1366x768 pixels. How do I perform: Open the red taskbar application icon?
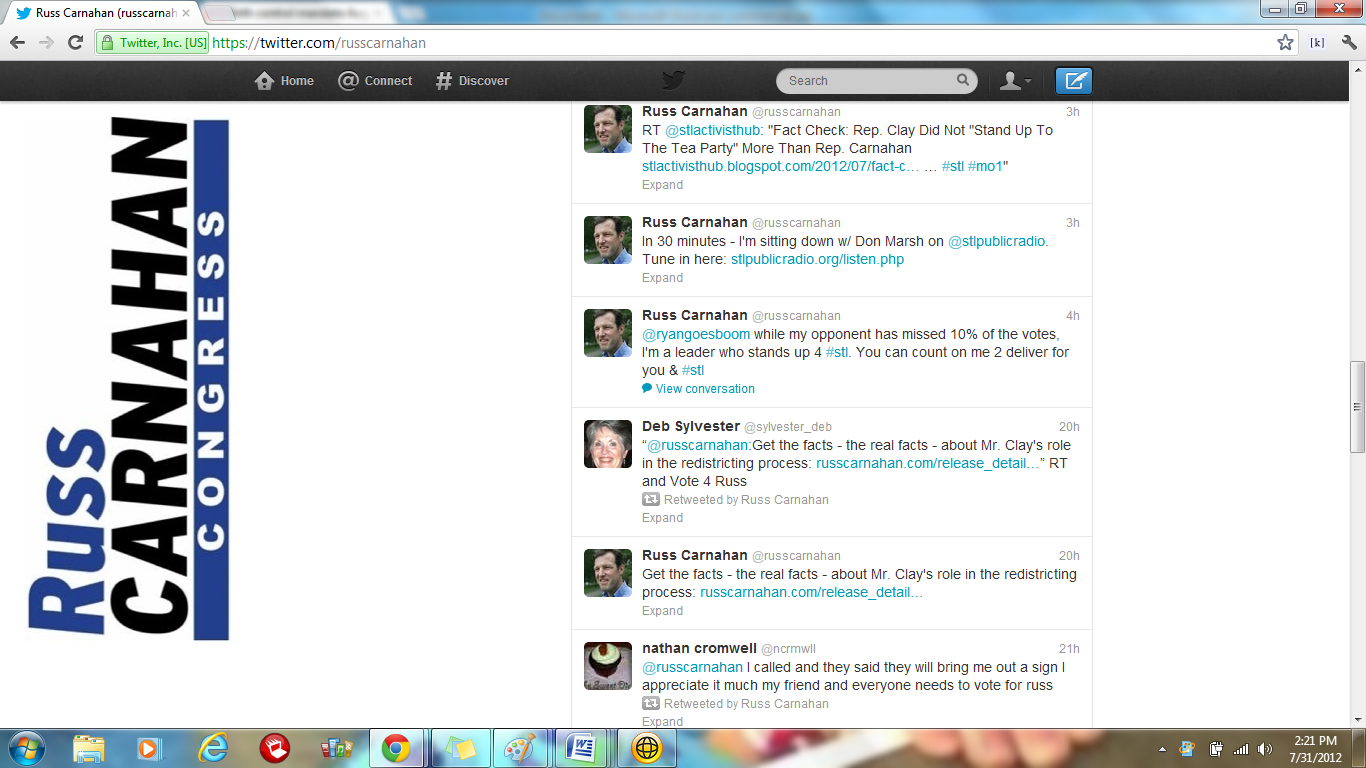point(274,748)
